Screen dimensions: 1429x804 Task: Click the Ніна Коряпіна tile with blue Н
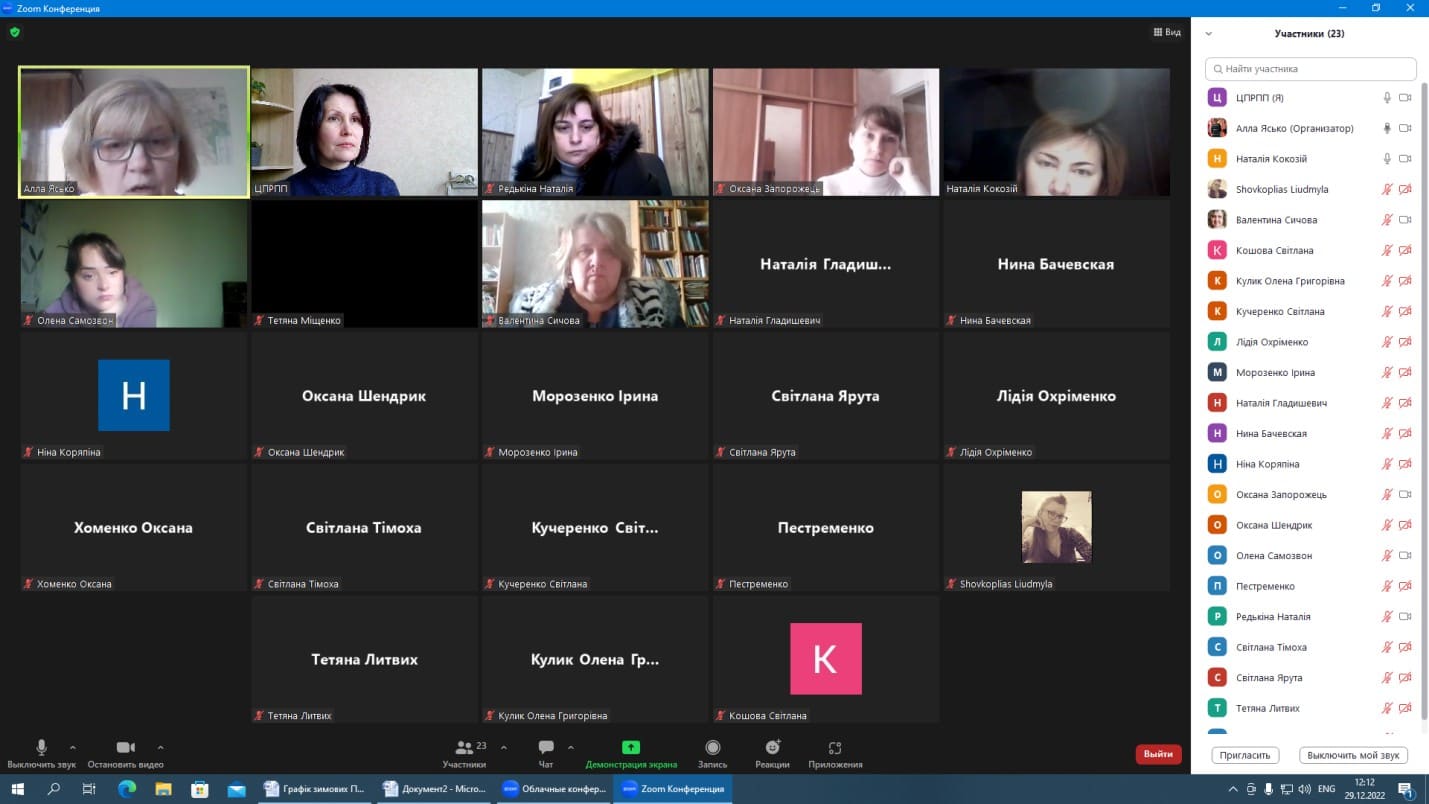coord(134,396)
